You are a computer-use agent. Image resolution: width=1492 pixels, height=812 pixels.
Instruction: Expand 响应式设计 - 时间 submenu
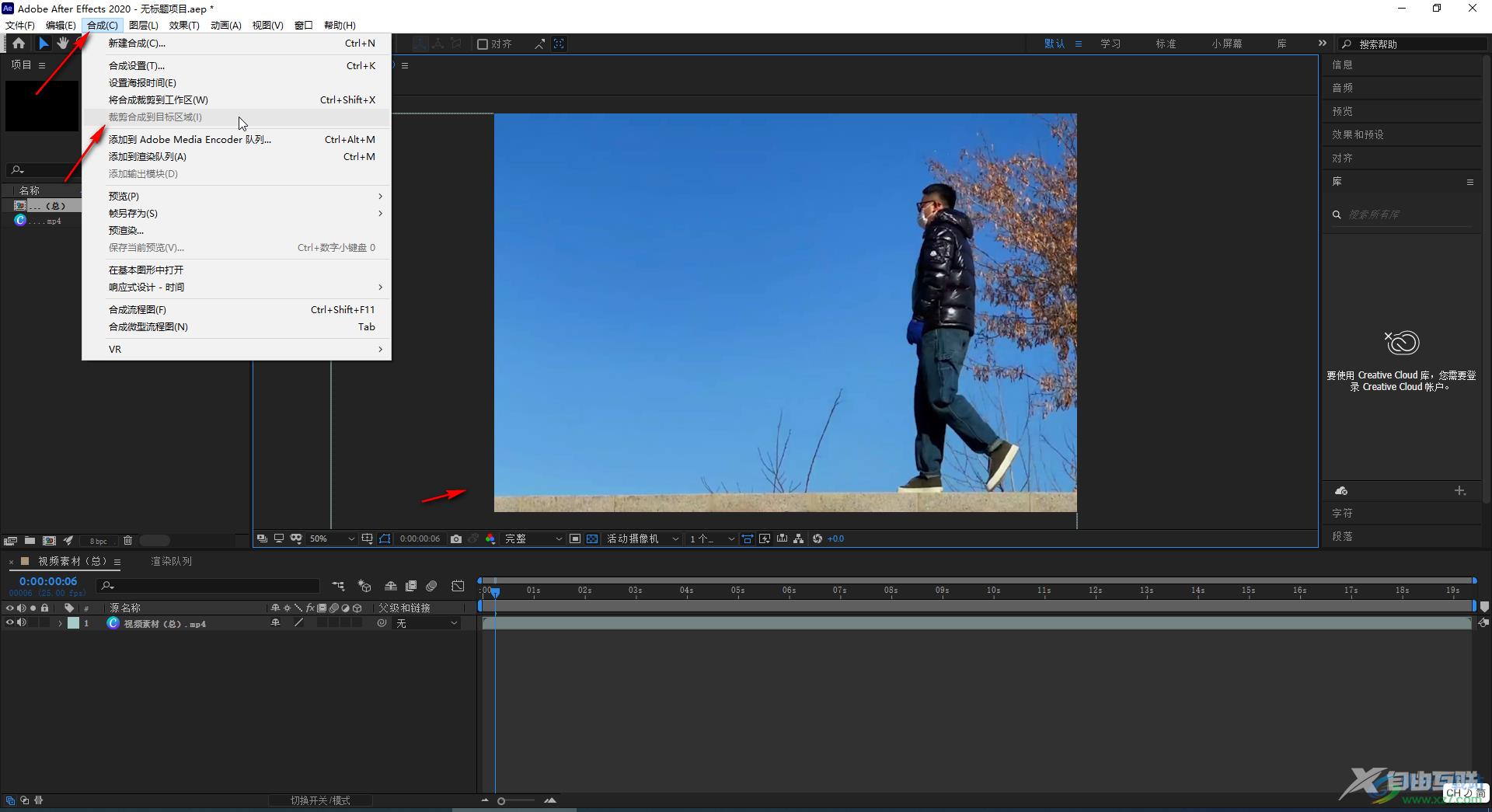pos(236,288)
